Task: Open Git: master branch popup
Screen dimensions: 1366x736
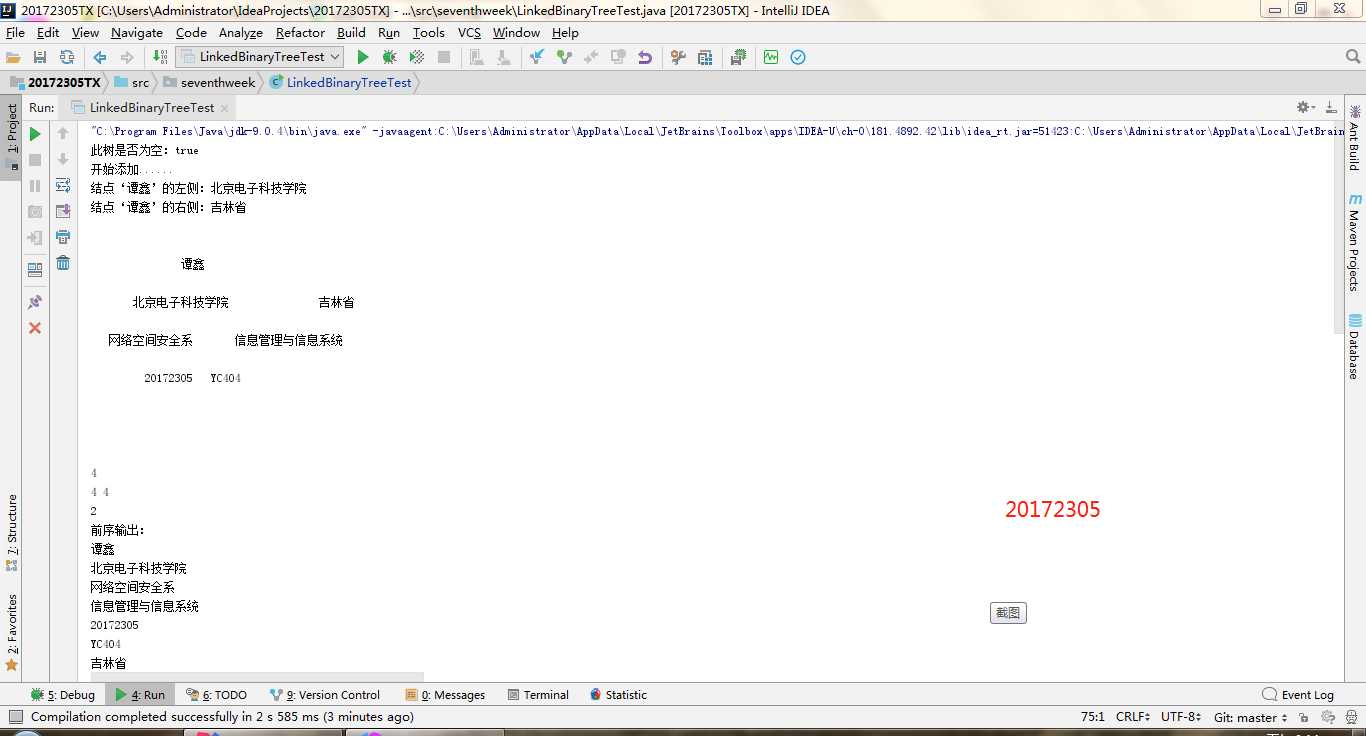Action: (x=1250, y=717)
